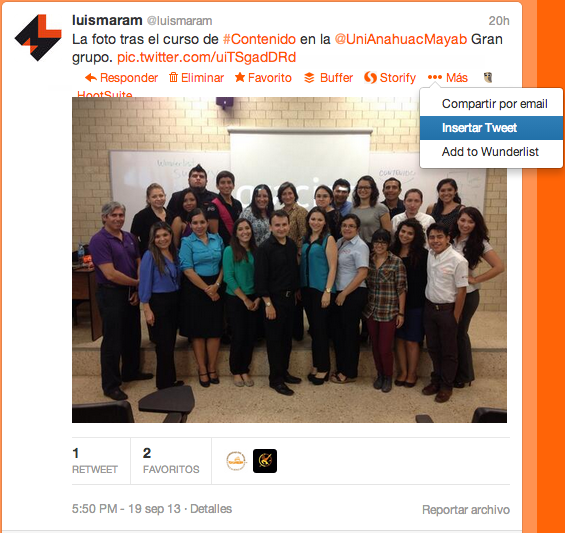Select Add to Wunderlist option
This screenshot has height=533, width=565.
491,152
